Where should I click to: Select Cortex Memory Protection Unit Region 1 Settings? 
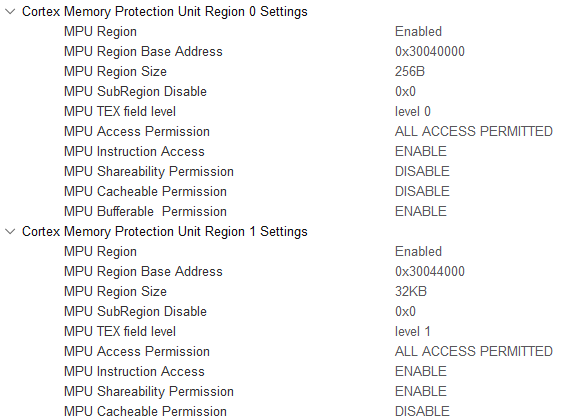coord(165,232)
